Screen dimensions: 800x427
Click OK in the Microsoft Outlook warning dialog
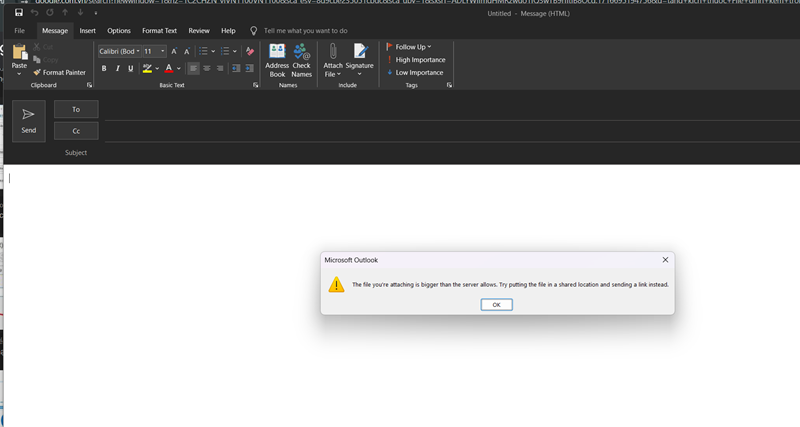[496, 305]
